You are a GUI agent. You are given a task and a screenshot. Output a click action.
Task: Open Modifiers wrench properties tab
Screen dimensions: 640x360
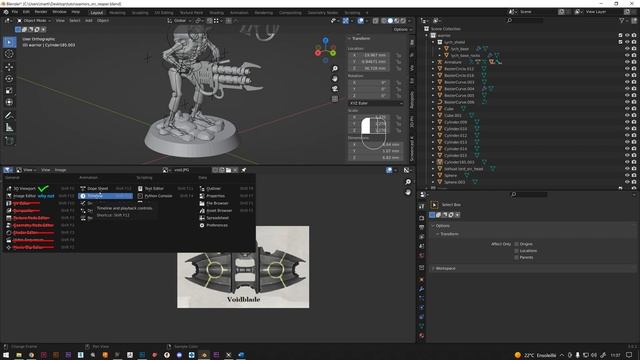click(x=422, y=289)
